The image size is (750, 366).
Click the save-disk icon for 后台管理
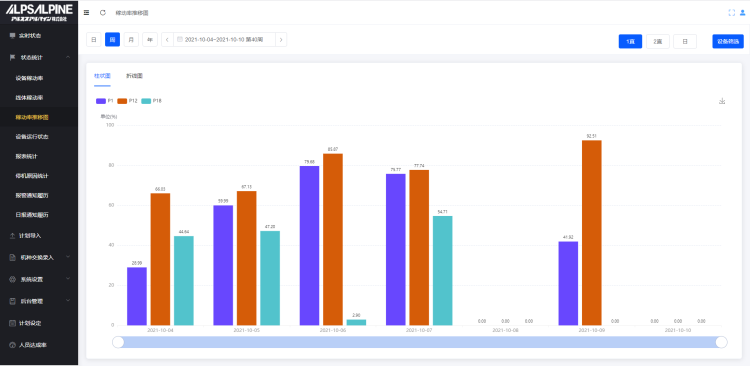(12, 301)
